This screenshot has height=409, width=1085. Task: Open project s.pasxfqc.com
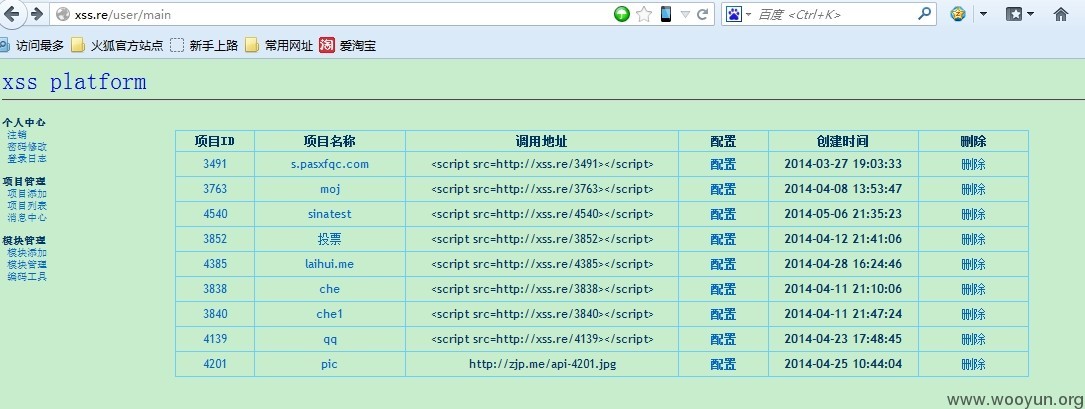[x=329, y=164]
